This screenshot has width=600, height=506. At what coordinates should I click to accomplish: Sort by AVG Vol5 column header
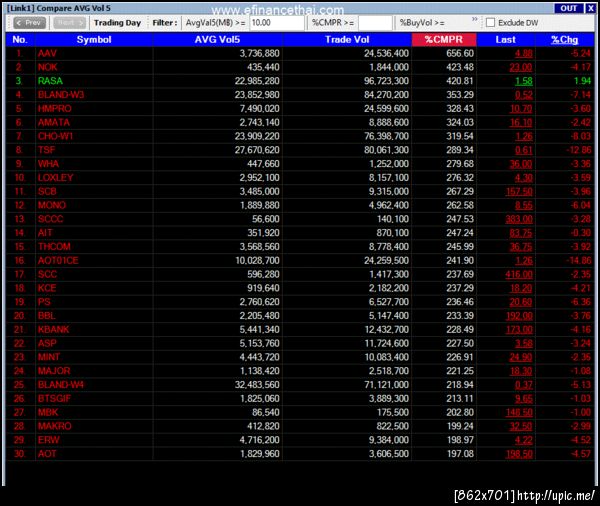click(x=217, y=40)
